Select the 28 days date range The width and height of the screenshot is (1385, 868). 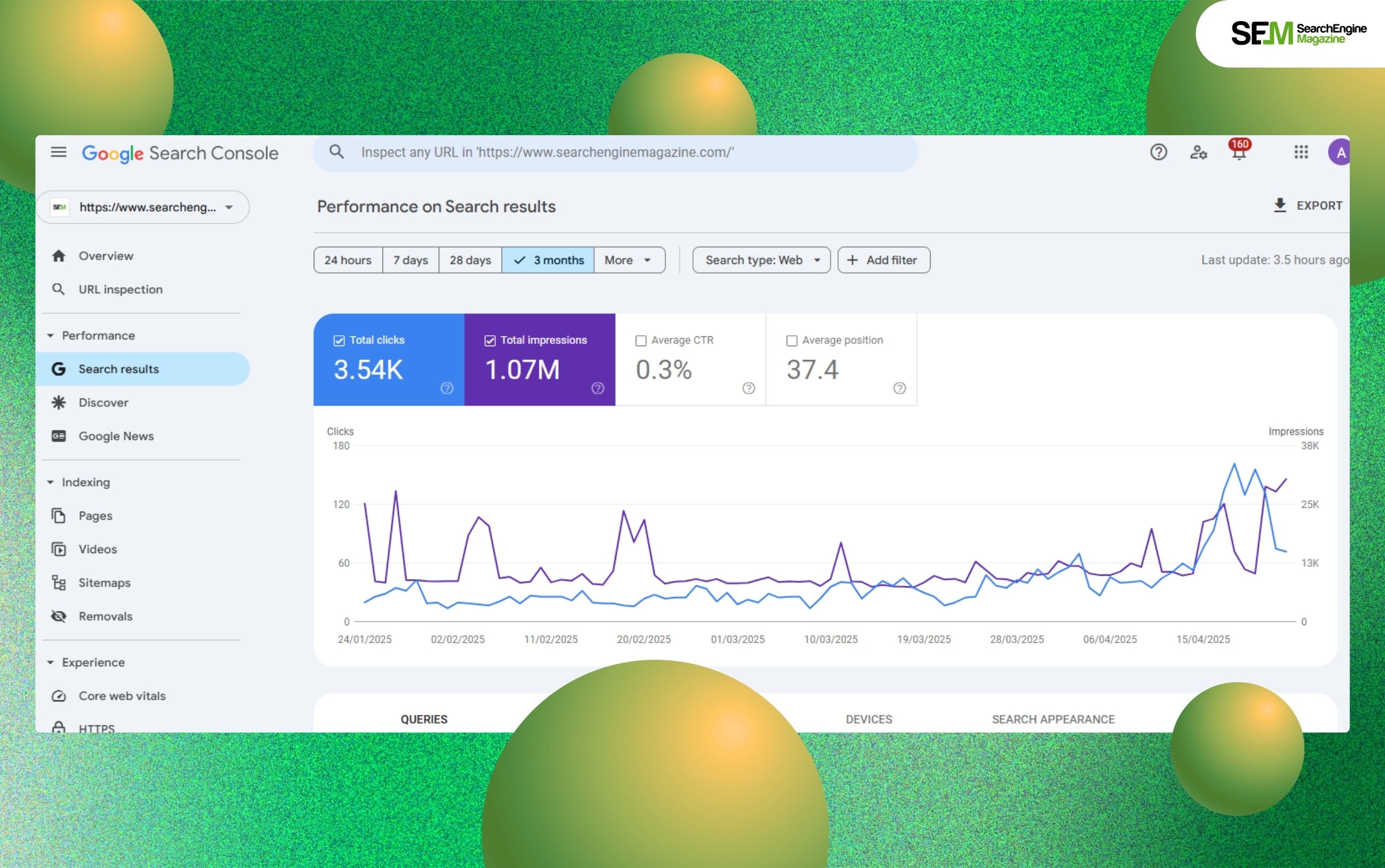pyautogui.click(x=470, y=260)
